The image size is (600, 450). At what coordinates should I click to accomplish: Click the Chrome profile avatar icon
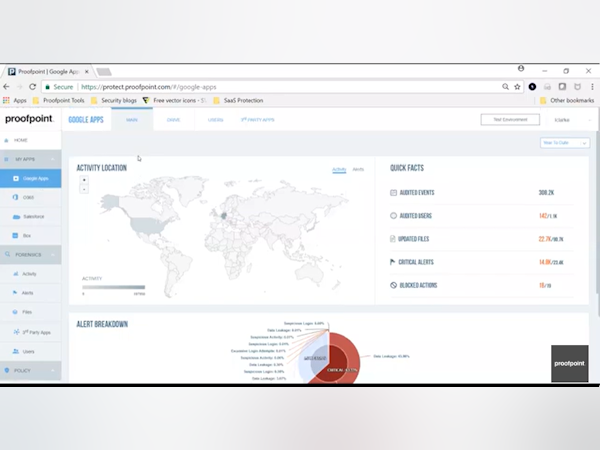tap(521, 68)
